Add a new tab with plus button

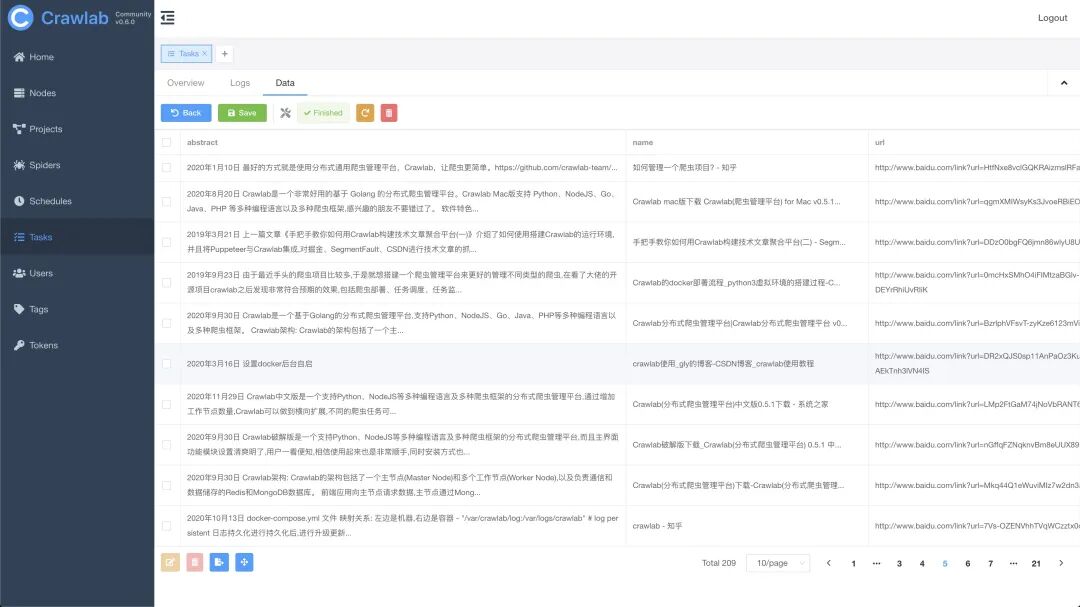(x=225, y=54)
